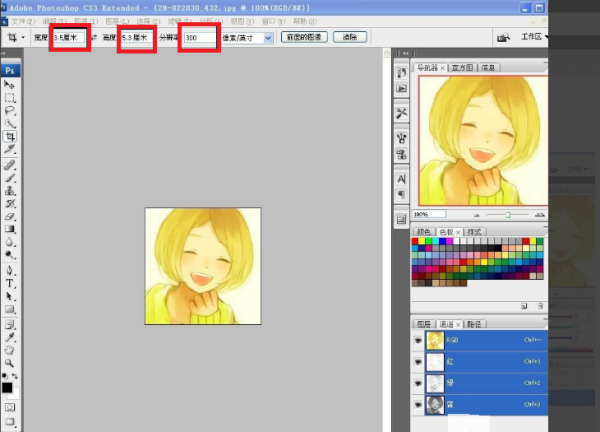The image size is (600, 432).
Task: Select the Lasso tool
Action: (x=10, y=111)
